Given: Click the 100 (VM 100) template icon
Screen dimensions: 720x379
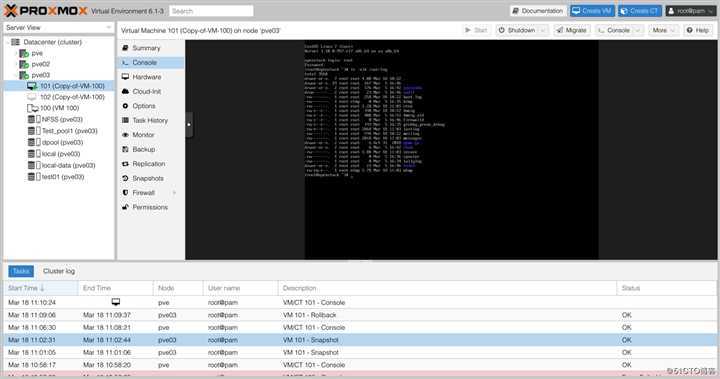Looking at the screenshot, I should coord(33,108).
